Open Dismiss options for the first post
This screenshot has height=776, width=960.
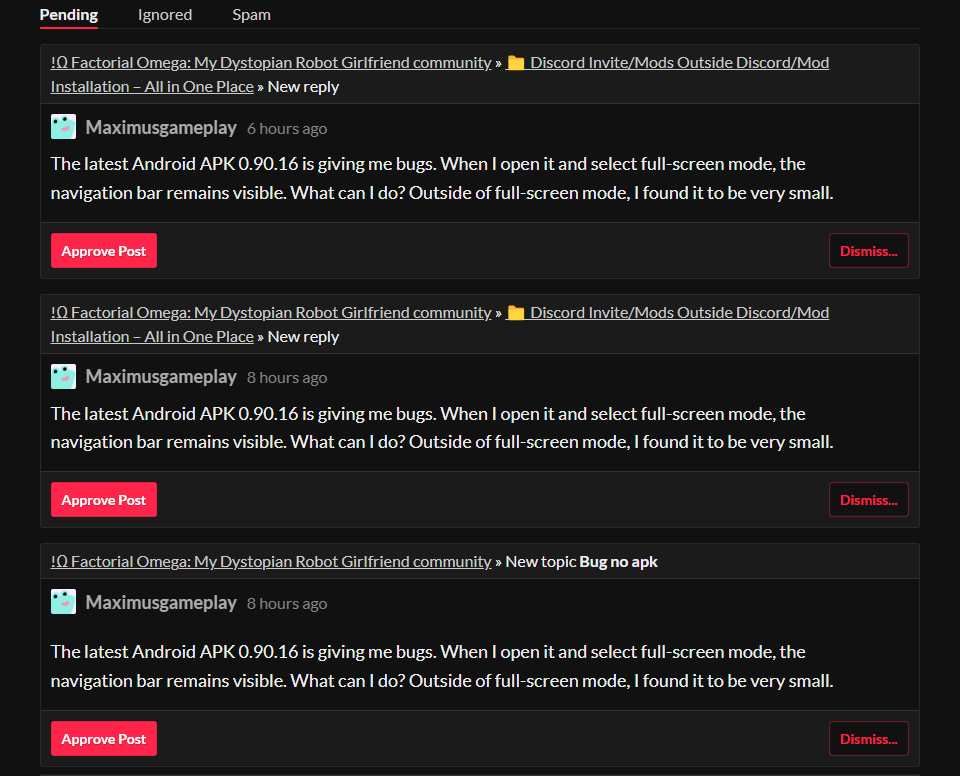(868, 251)
